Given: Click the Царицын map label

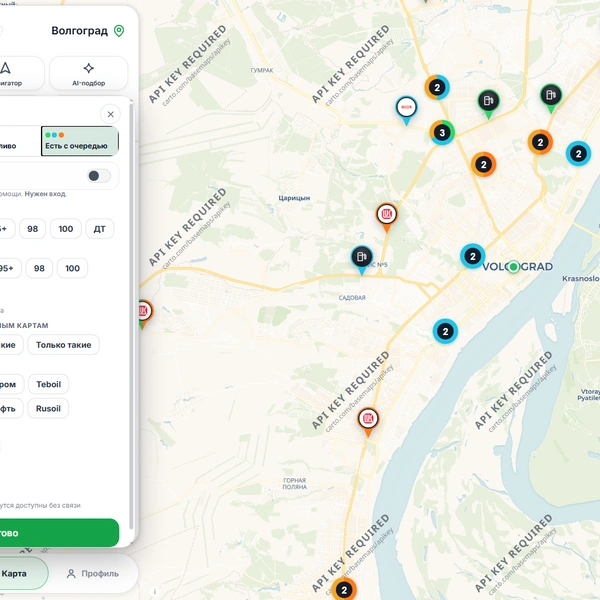Looking at the screenshot, I should [294, 198].
